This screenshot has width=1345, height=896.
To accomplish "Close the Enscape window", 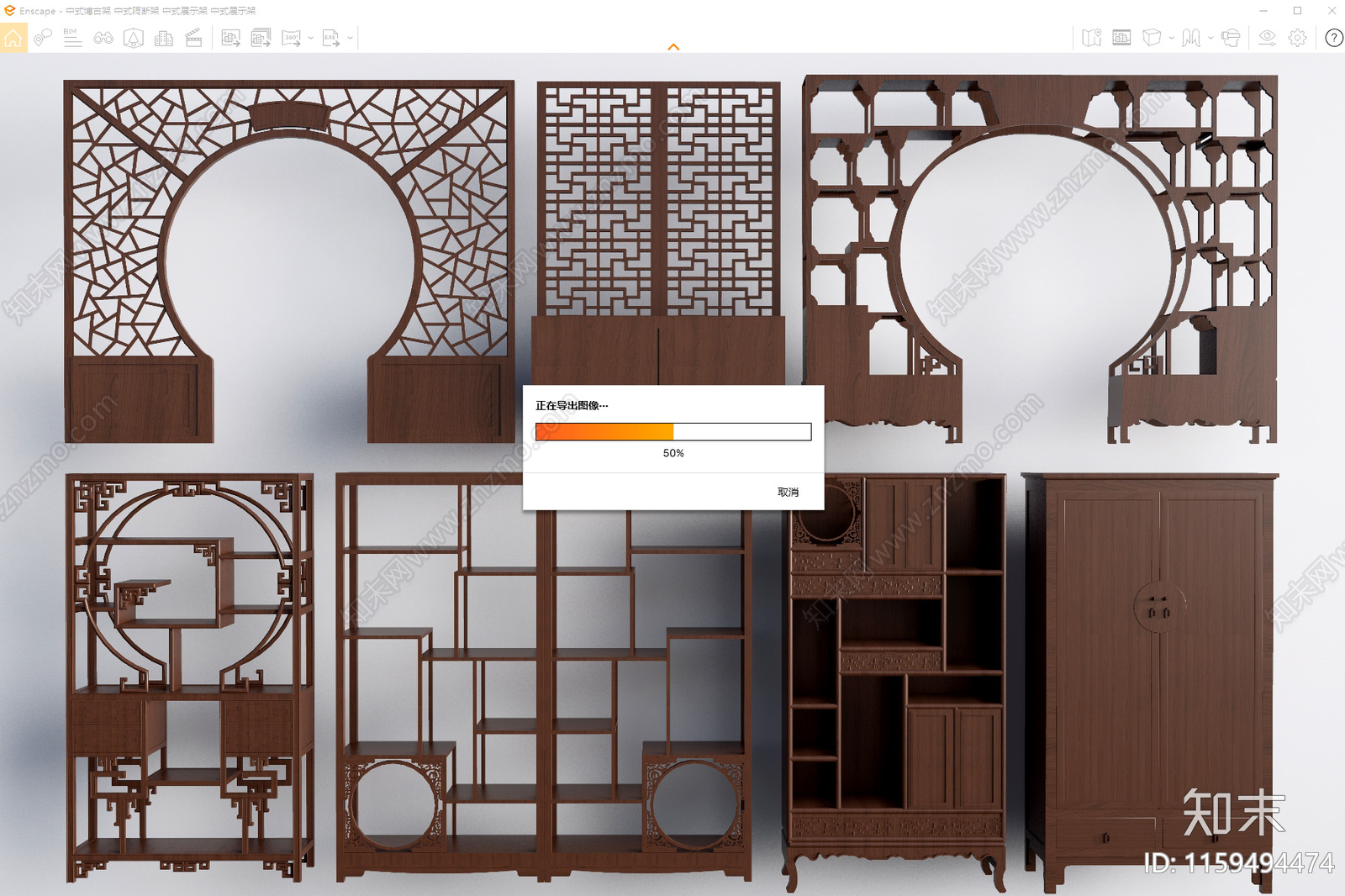I will click(x=1332, y=11).
